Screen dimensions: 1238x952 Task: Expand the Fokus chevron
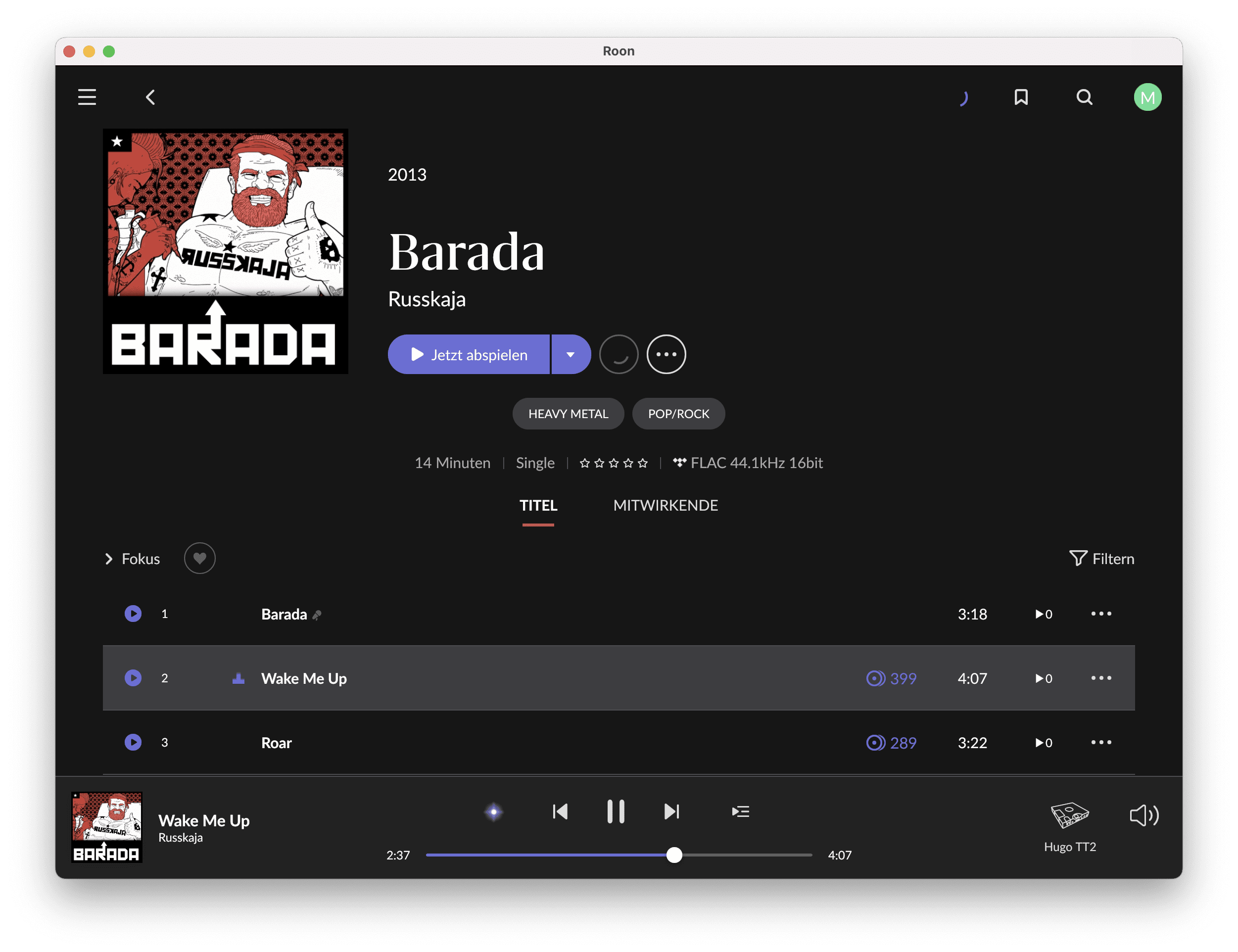click(109, 559)
